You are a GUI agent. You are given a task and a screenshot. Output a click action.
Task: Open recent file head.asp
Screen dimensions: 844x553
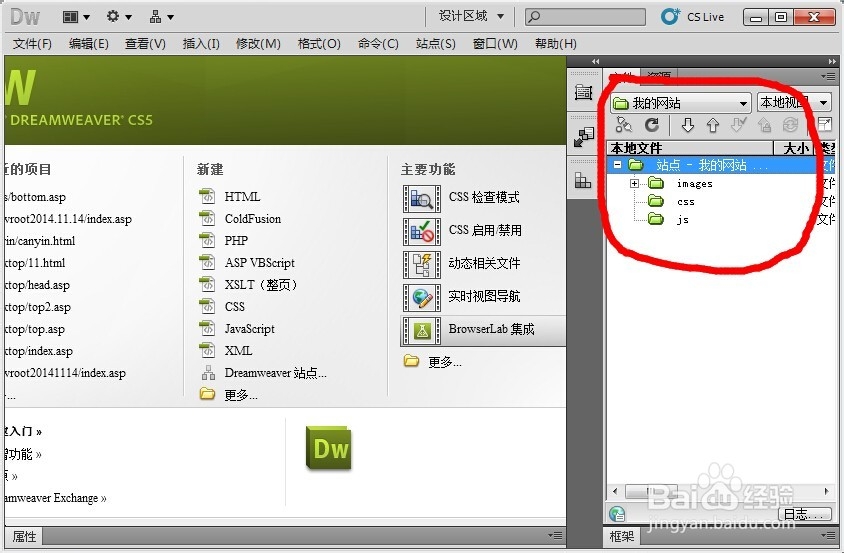click(37, 285)
